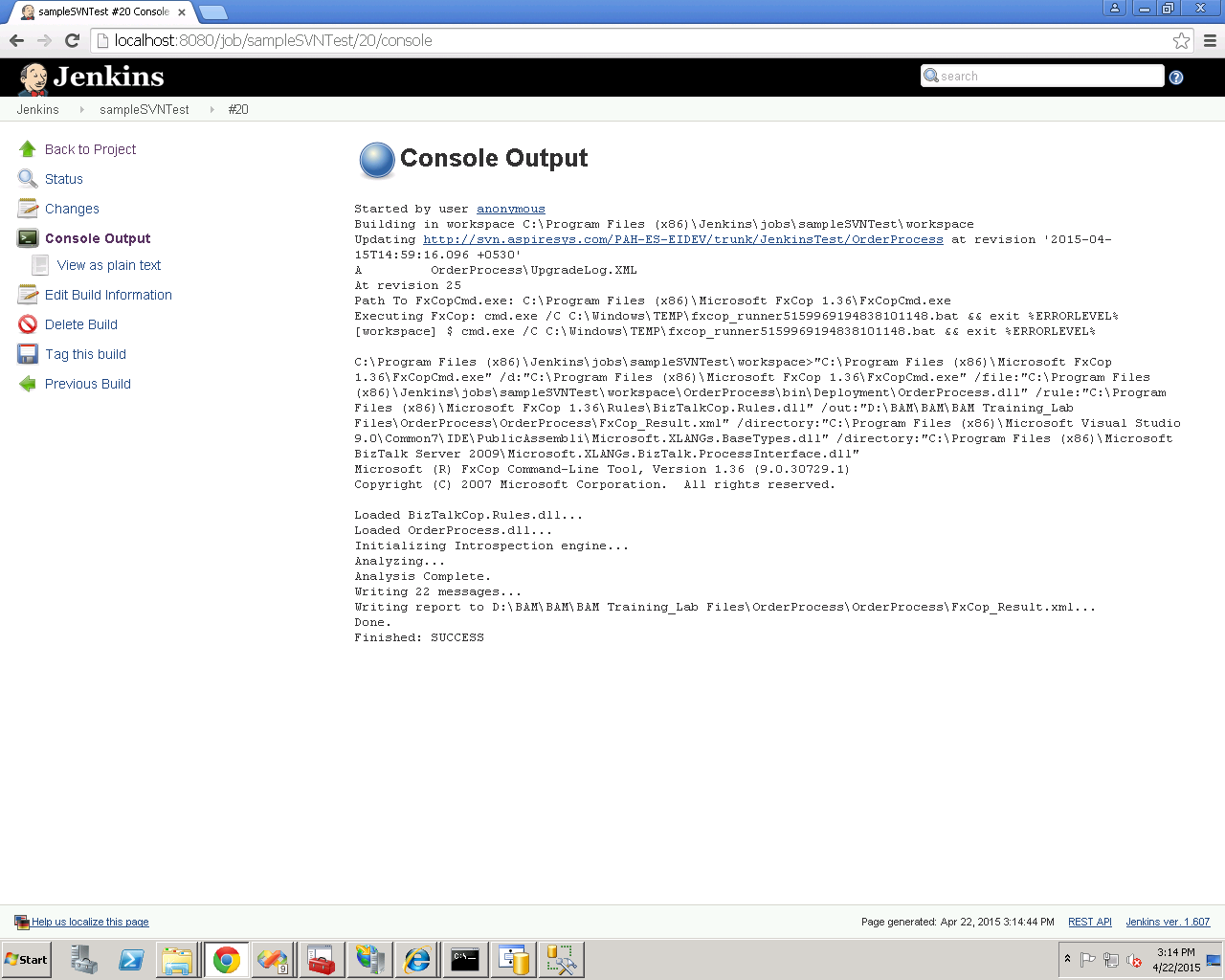Click the anonymous user link

tap(511, 209)
